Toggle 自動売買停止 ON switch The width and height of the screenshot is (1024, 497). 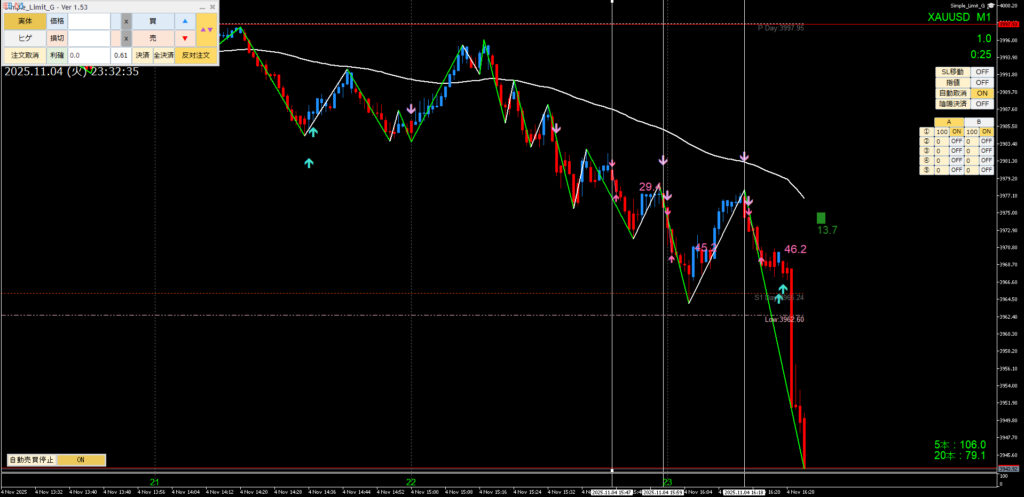81,460
